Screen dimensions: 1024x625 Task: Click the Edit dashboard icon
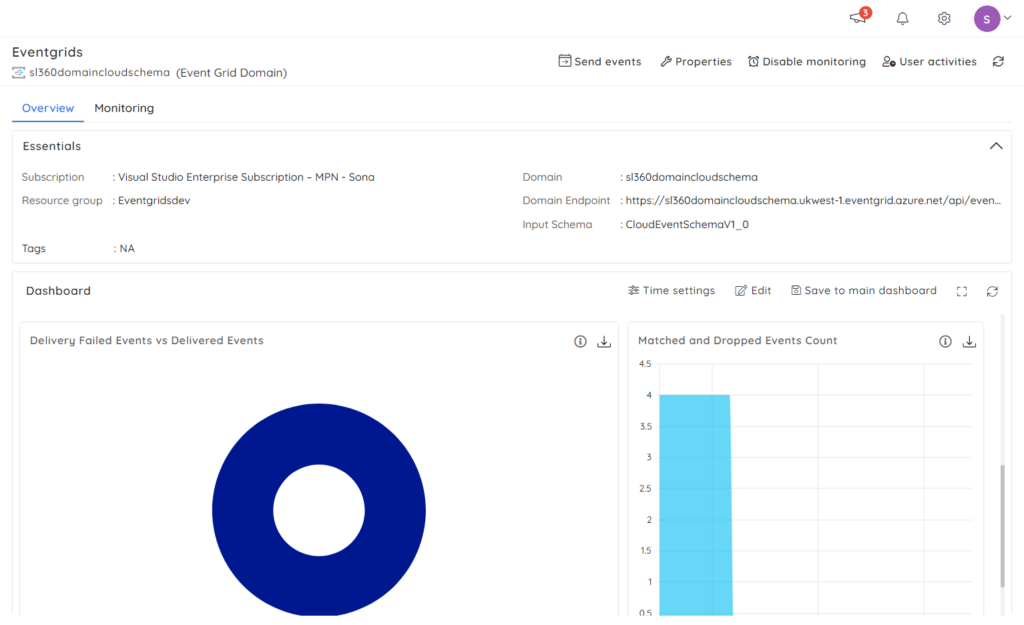point(752,290)
